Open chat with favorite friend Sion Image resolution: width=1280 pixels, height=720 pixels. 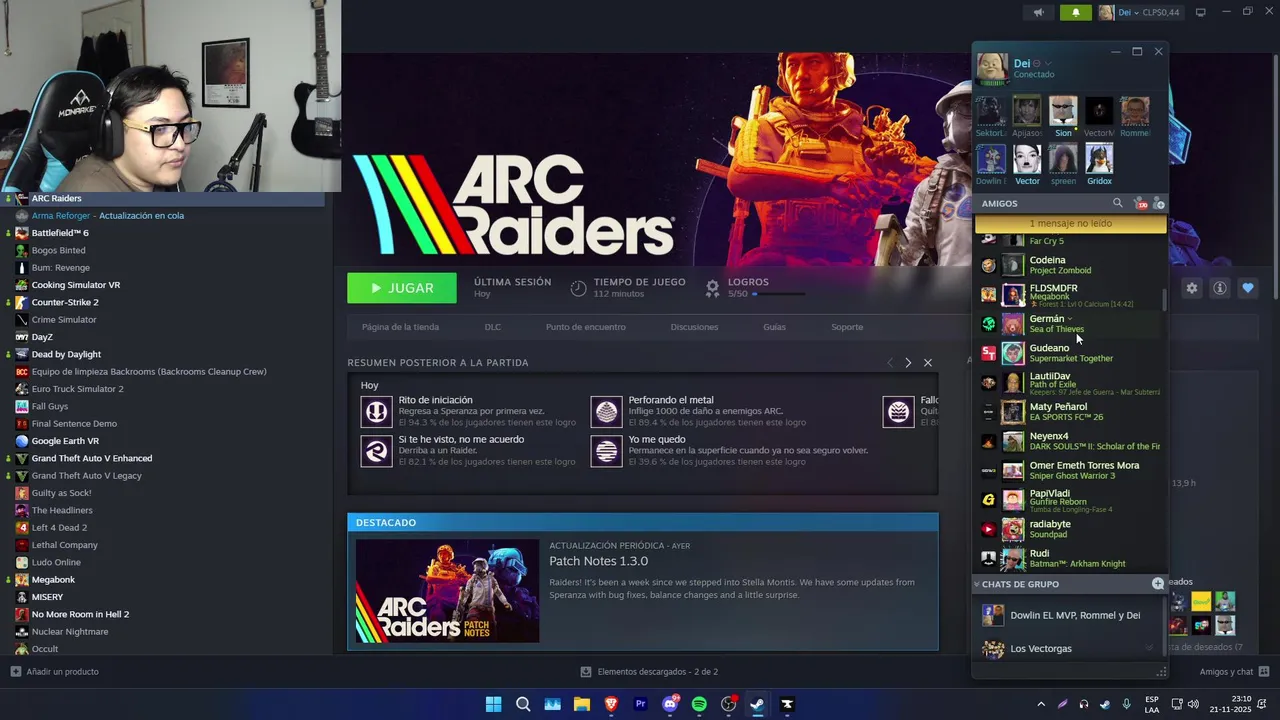click(x=1063, y=116)
